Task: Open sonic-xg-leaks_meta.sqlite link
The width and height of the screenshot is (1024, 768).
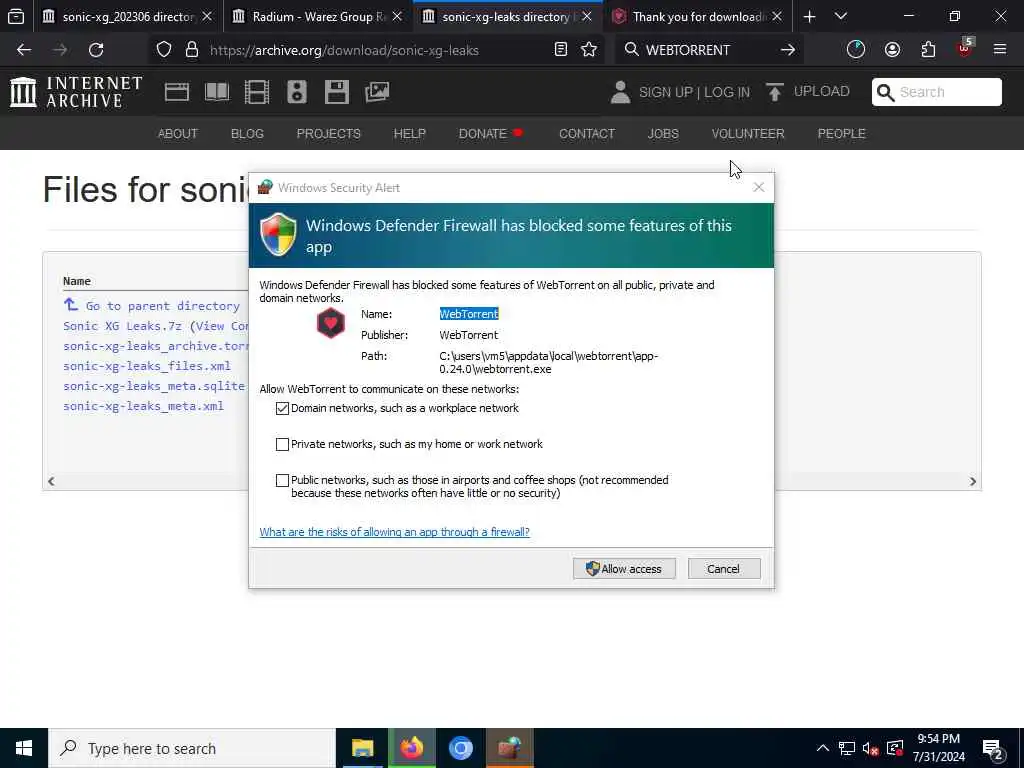Action: 154,386
